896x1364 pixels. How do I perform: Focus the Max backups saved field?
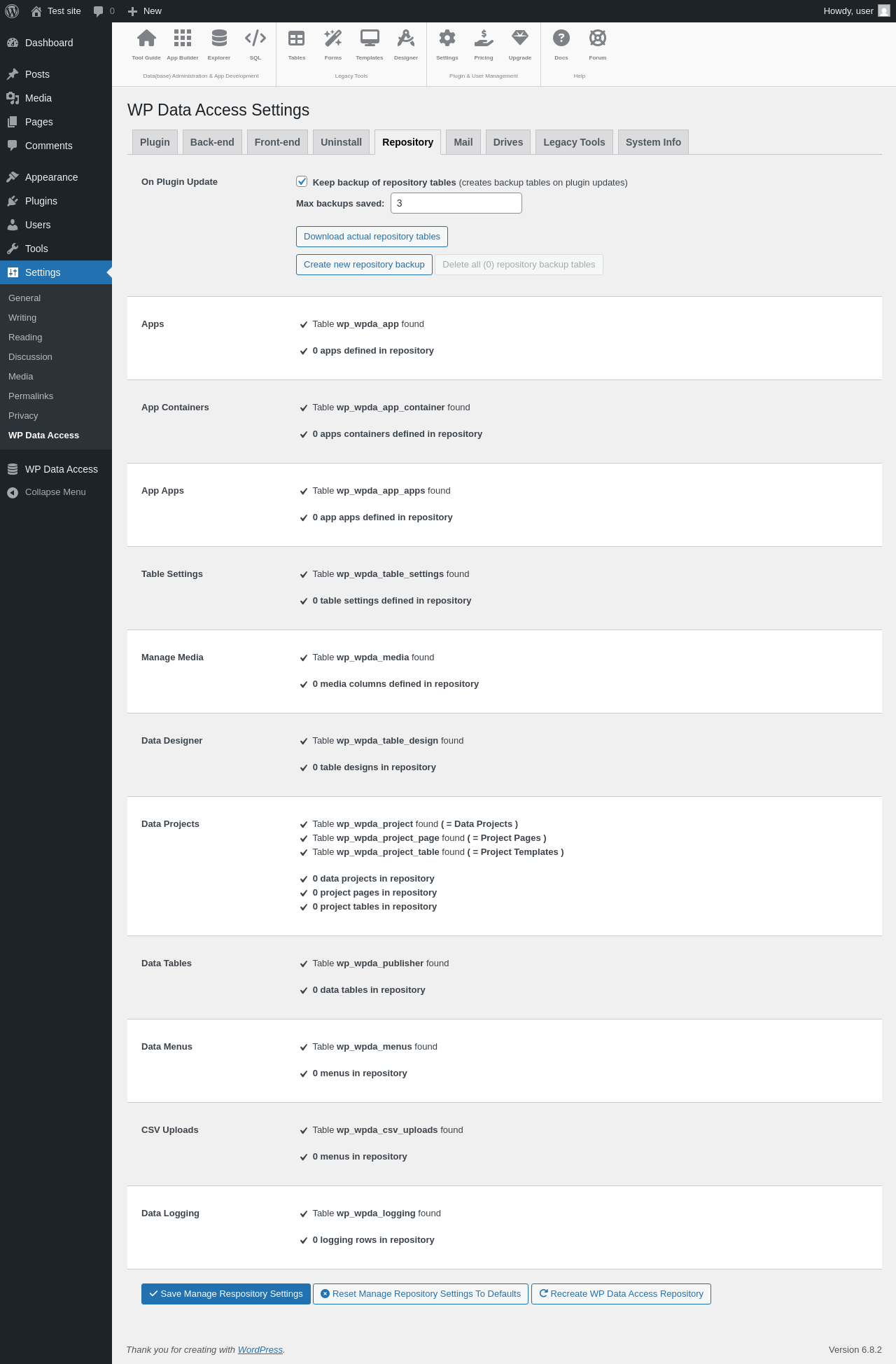click(456, 203)
